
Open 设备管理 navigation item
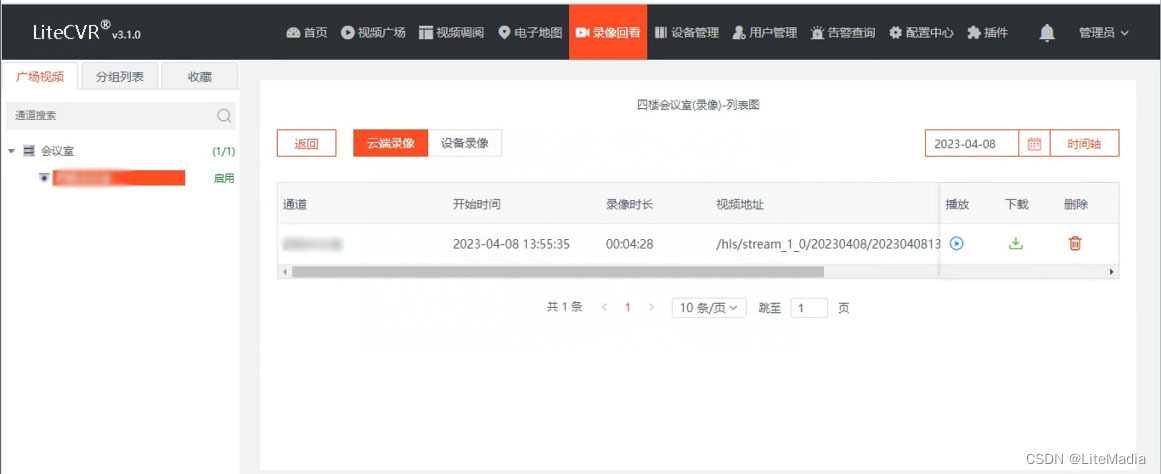tap(687, 33)
